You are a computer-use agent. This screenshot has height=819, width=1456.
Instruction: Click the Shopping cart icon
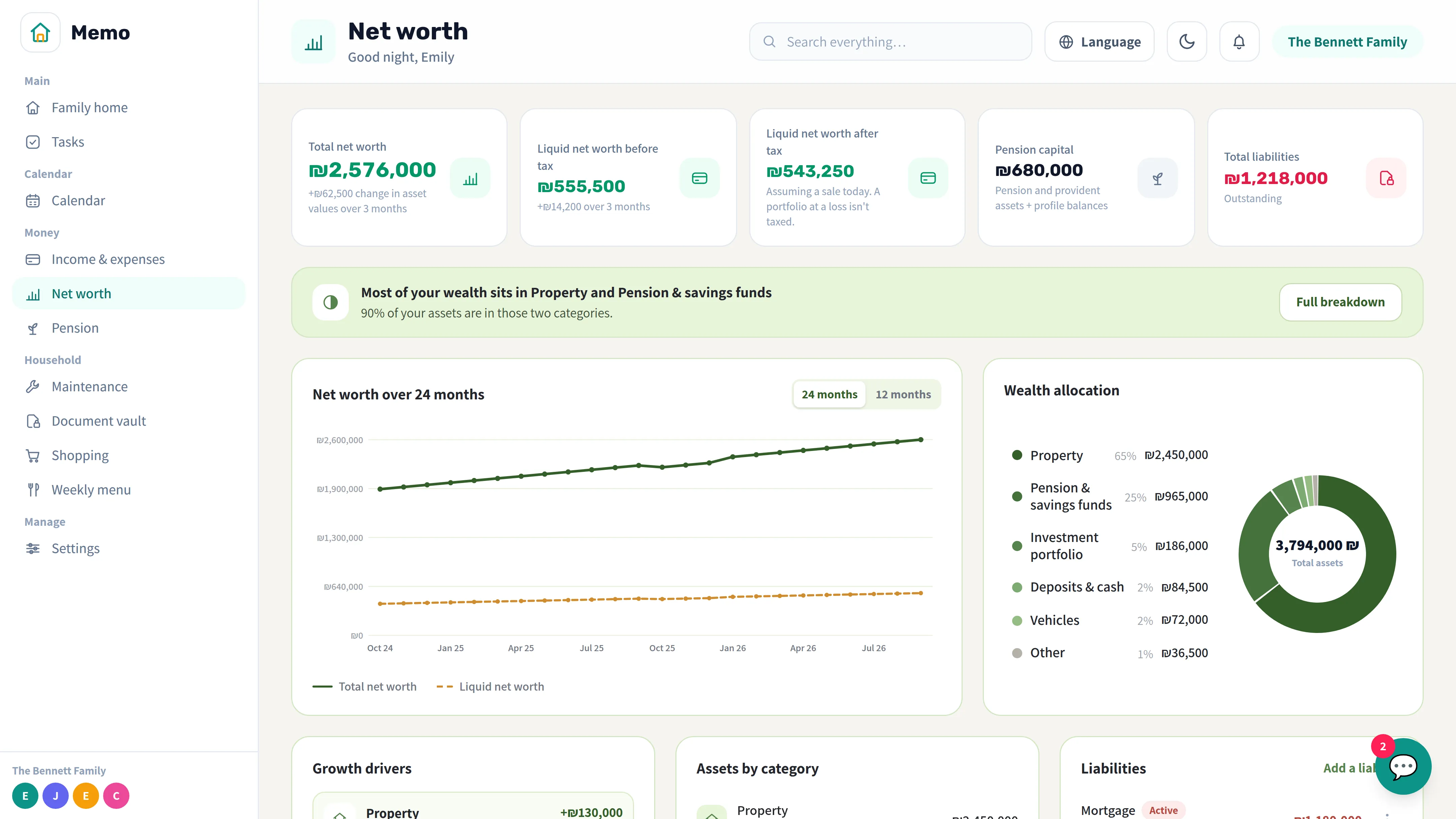[33, 456]
